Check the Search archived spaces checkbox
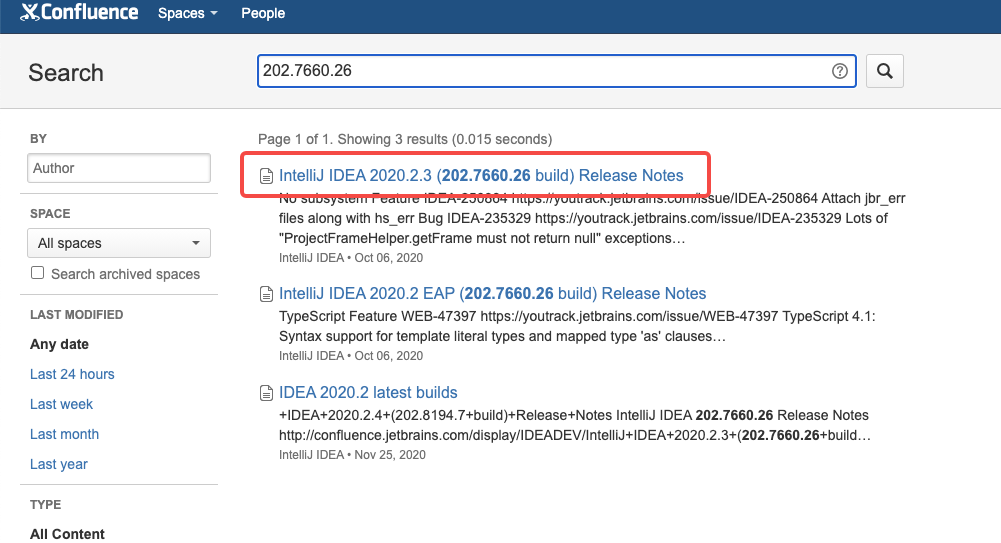Image resolution: width=1001 pixels, height=543 pixels. 38,273
